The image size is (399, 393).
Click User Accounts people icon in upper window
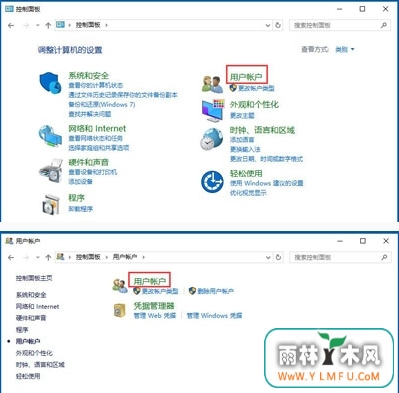click(212, 84)
